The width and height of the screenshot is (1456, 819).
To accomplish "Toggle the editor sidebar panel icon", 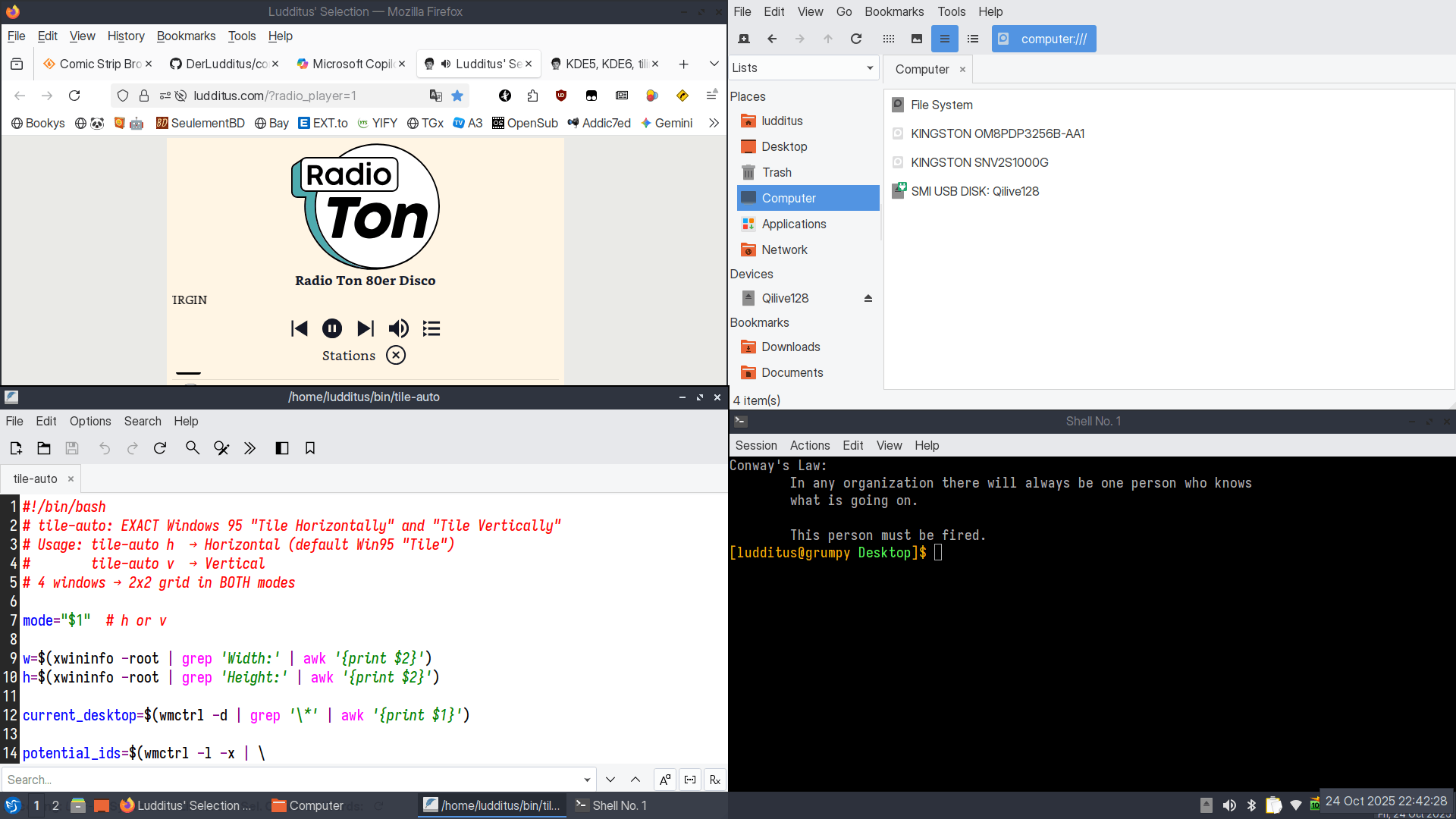I will (x=282, y=448).
